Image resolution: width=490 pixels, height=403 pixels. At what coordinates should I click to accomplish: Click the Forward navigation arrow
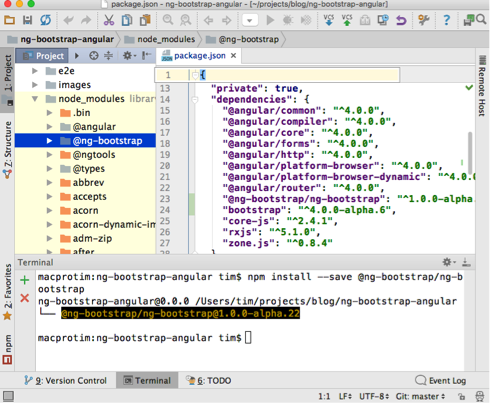click(227, 21)
